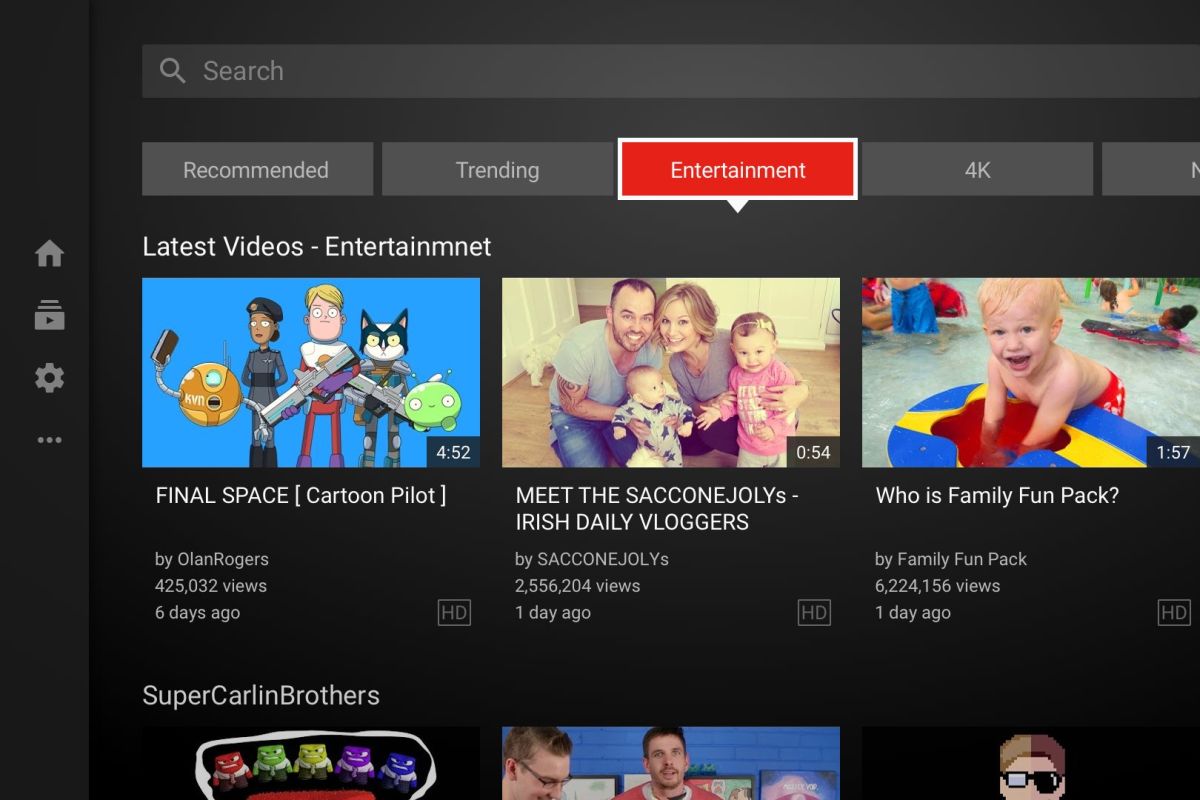Open the pixel-art sunglasses character thumbnail
This screenshot has height=800, width=1200.
pyautogui.click(x=1031, y=763)
